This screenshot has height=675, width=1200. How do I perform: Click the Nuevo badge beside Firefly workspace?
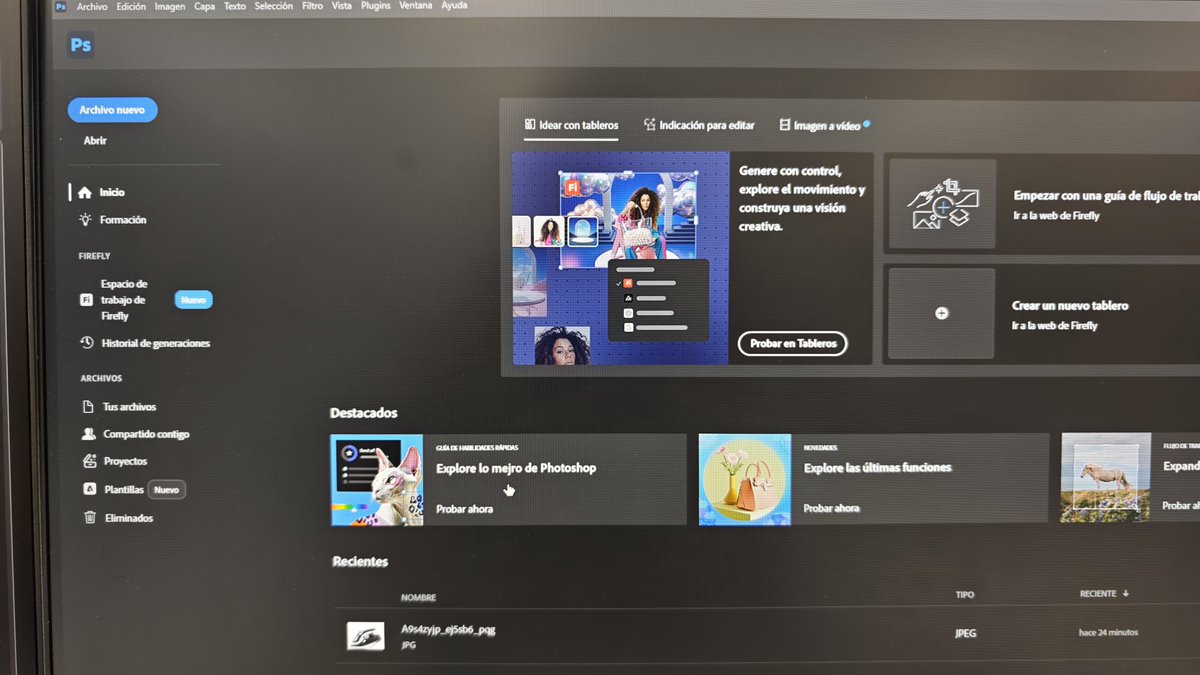pos(193,300)
